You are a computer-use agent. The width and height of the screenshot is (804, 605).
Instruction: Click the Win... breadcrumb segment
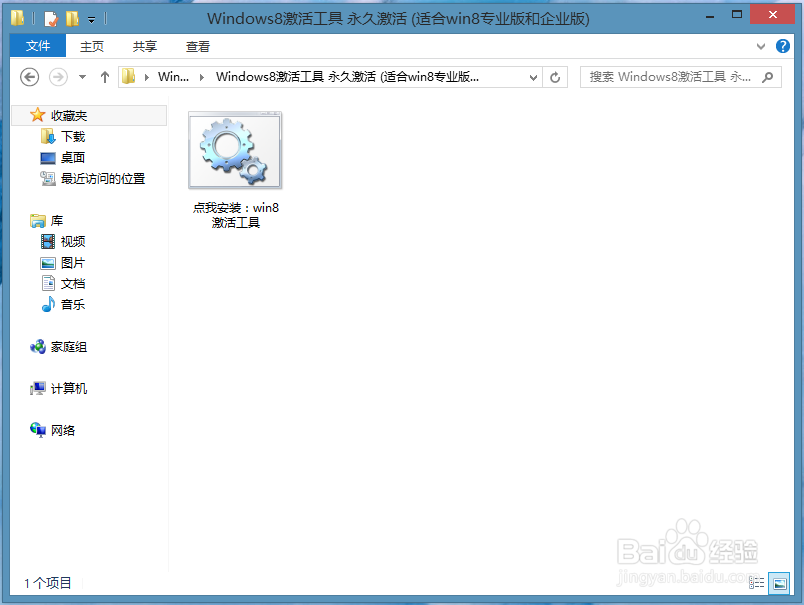tap(173, 77)
